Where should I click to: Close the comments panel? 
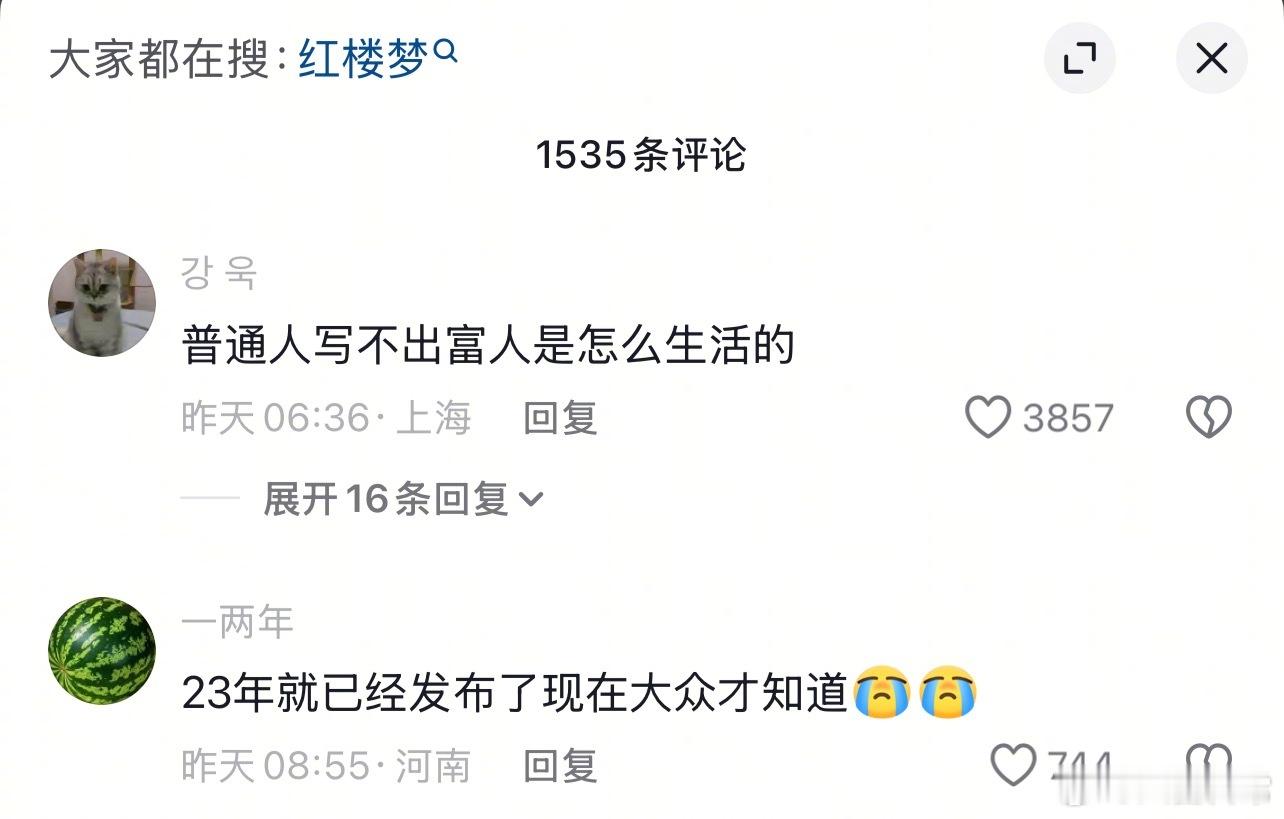[x=1211, y=59]
